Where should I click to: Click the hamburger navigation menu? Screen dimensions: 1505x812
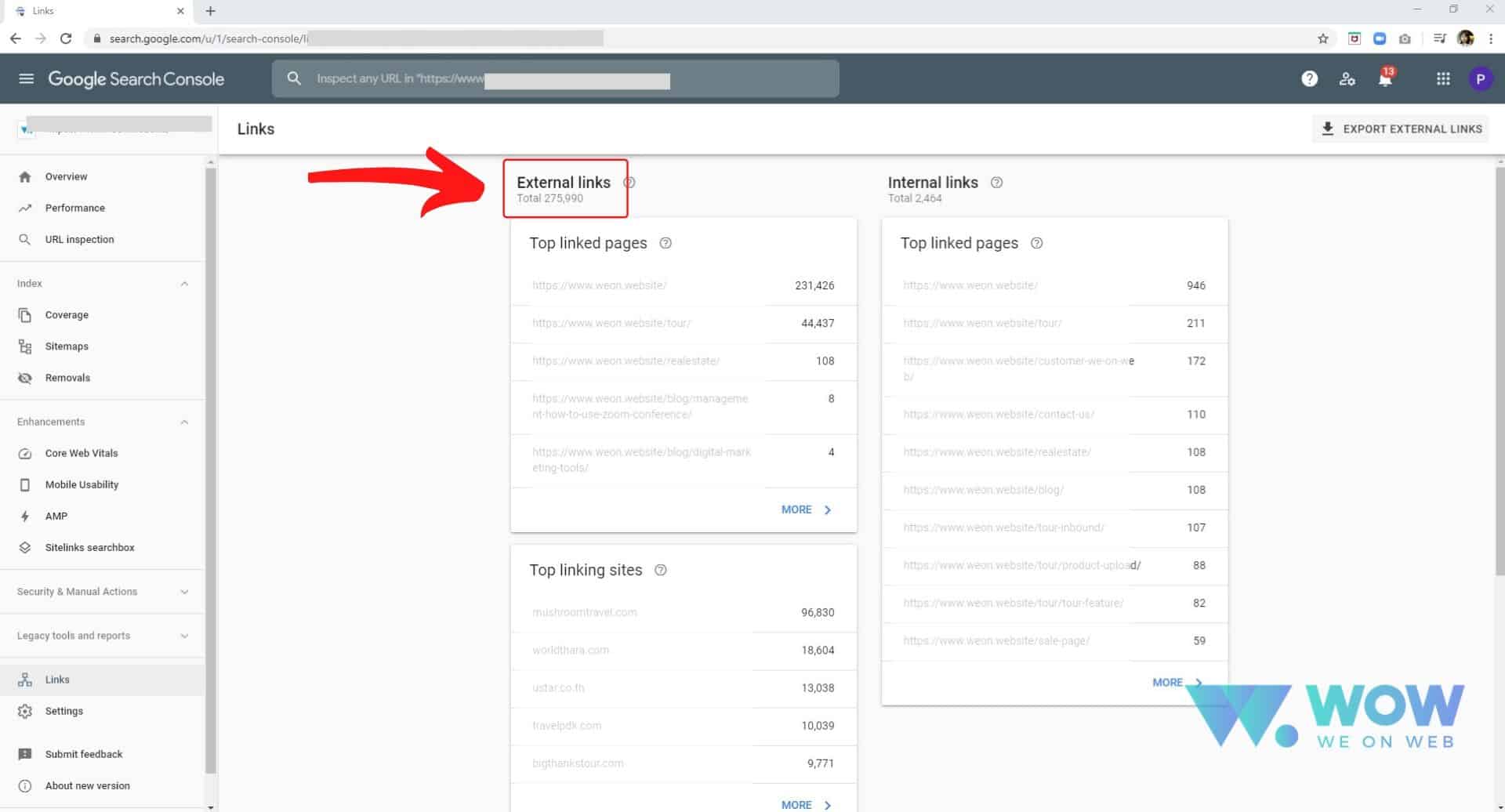click(x=26, y=78)
